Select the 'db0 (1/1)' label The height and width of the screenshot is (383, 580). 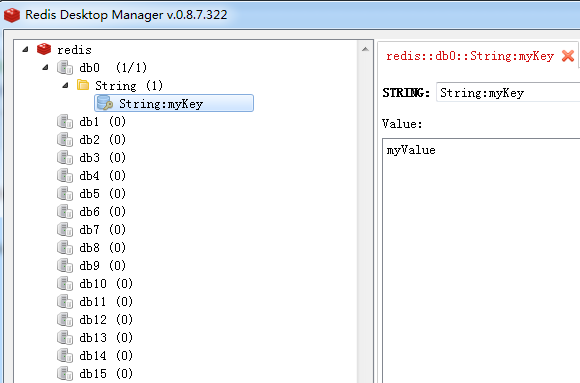tap(113, 68)
